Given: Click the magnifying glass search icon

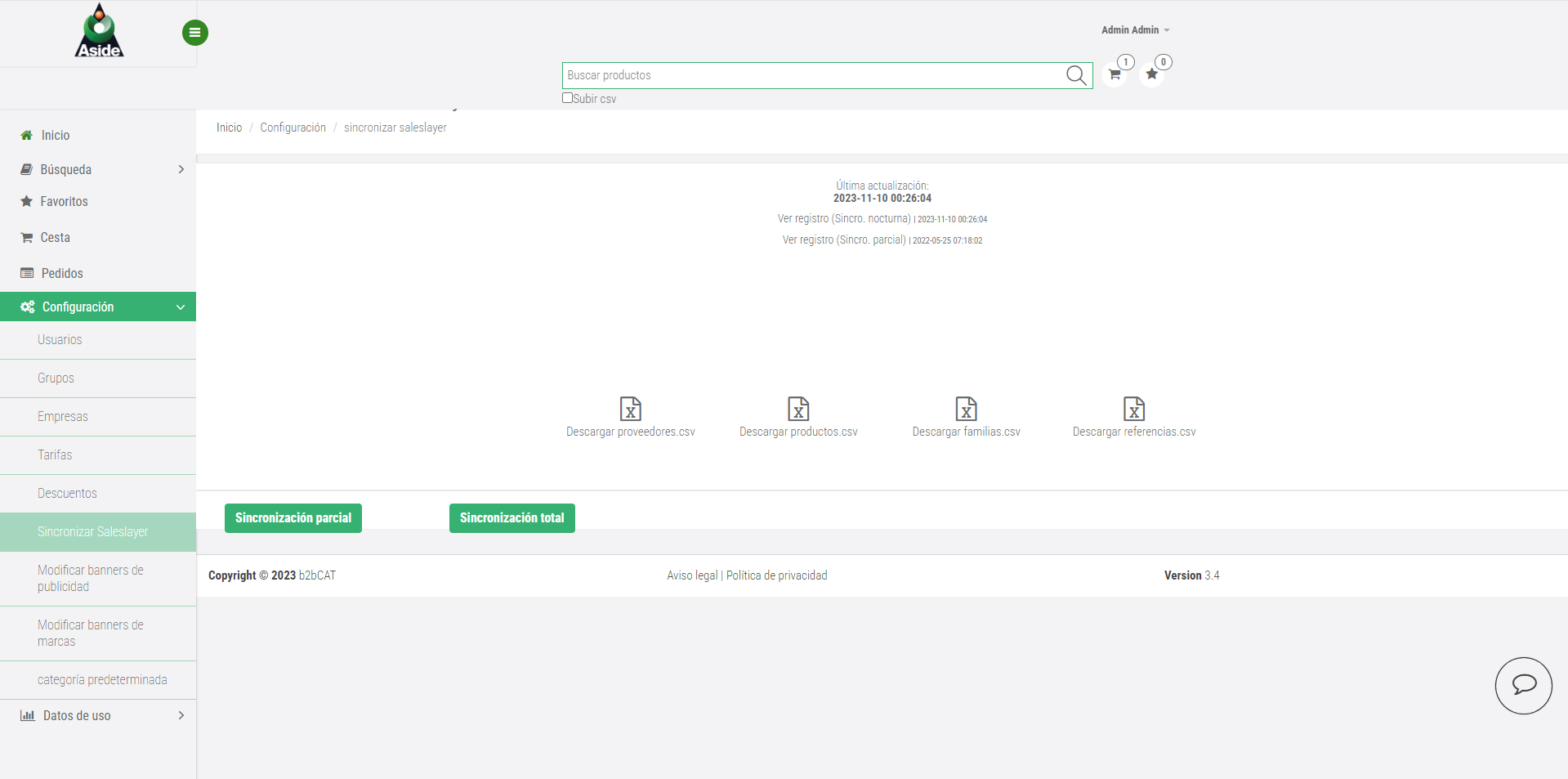Looking at the screenshot, I should click(x=1074, y=75).
